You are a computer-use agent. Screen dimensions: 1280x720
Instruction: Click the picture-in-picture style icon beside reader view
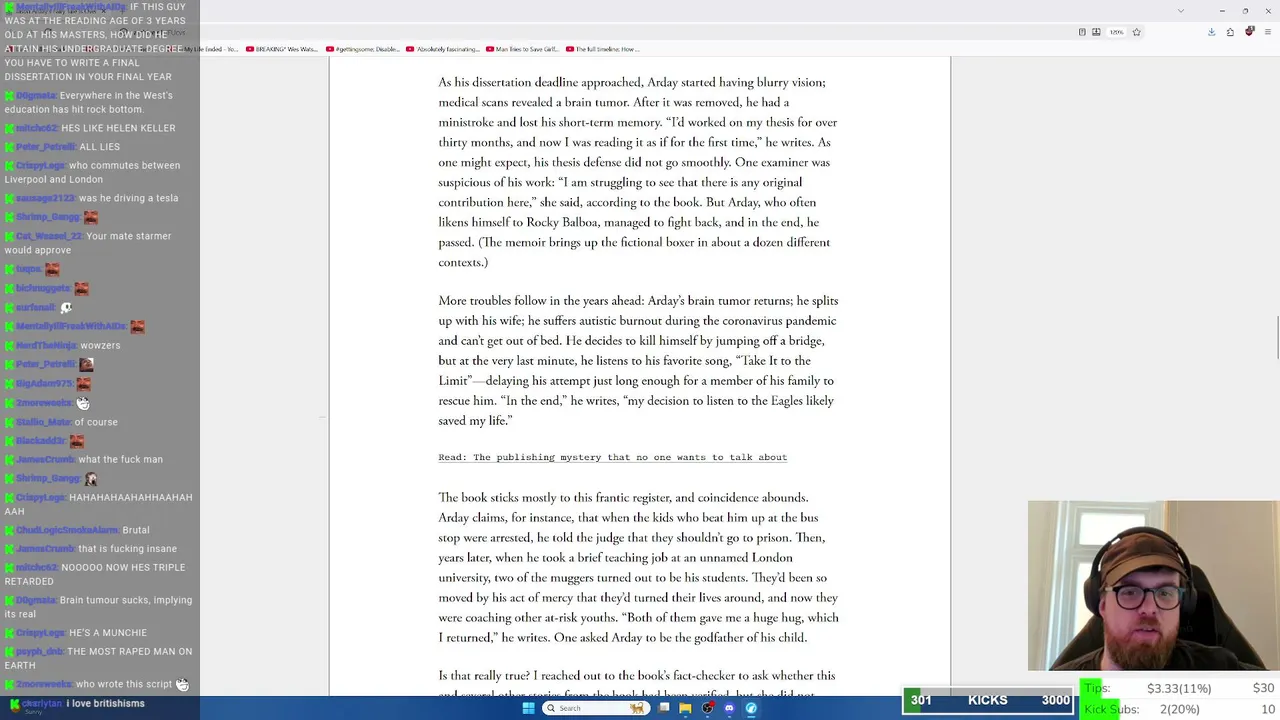tap(1096, 32)
